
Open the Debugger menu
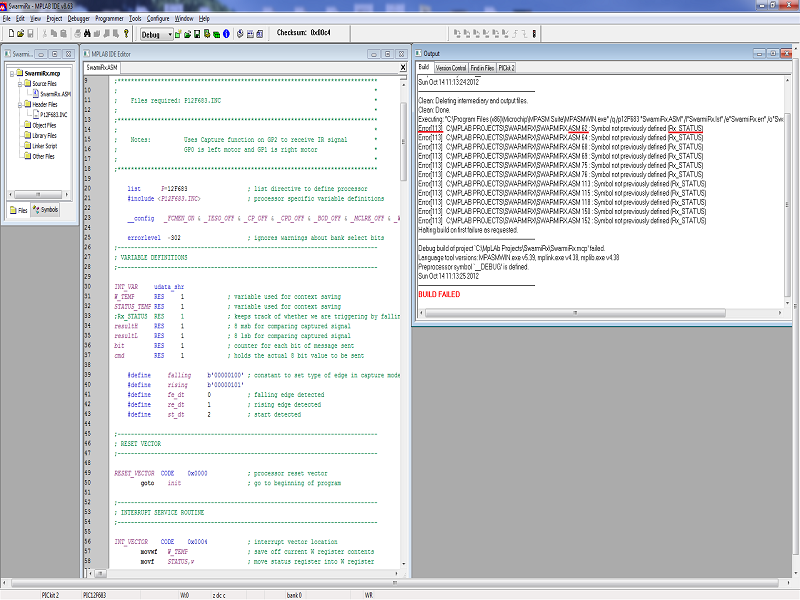(79, 19)
